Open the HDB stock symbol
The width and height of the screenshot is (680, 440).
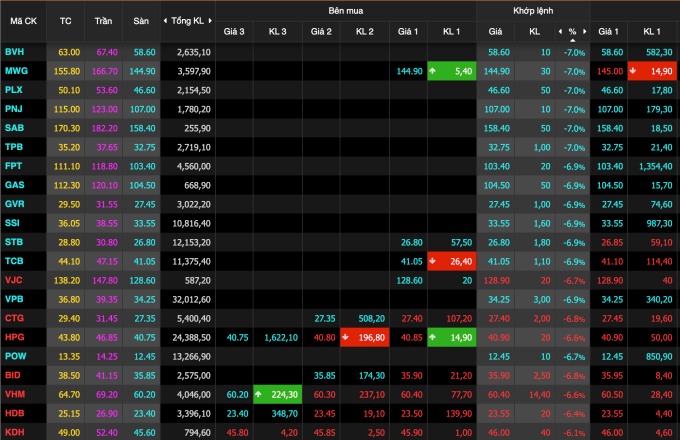[15, 414]
